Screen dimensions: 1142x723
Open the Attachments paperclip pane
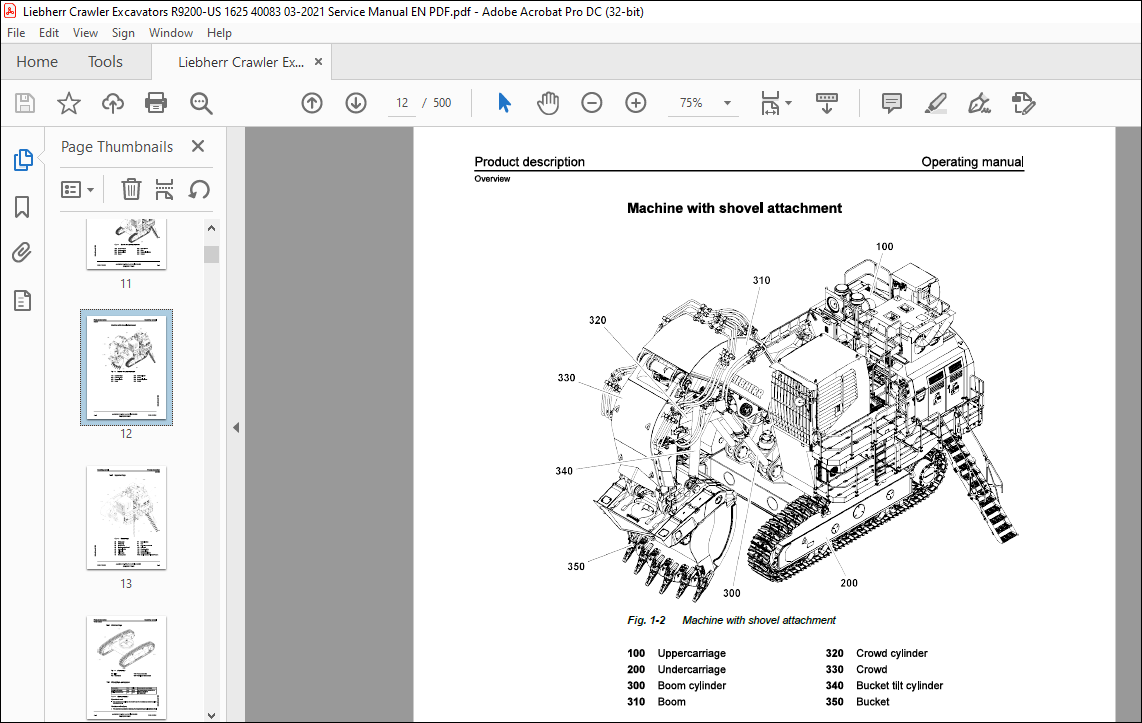23,253
